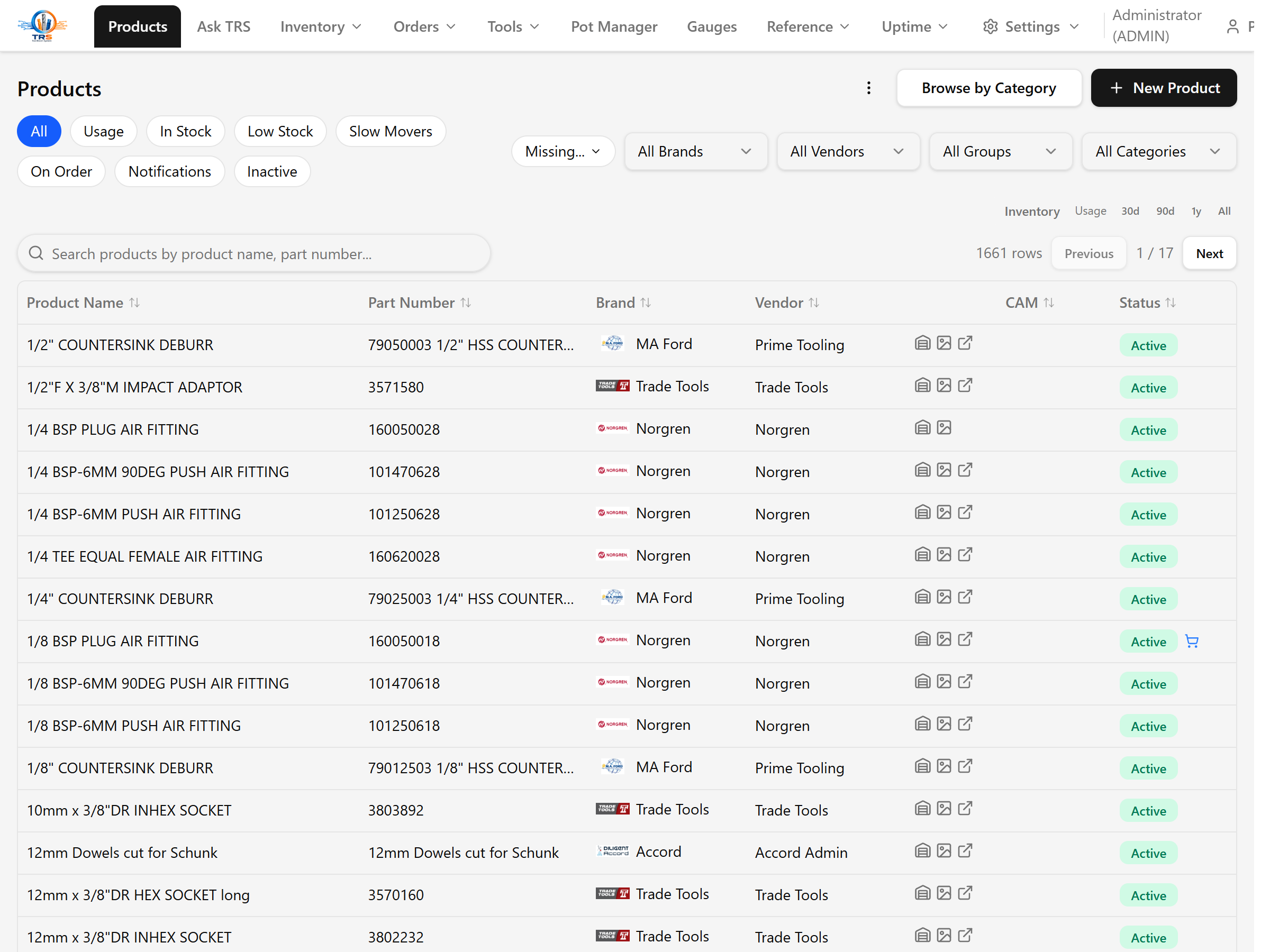1270x952 pixels.
Task: Open external link icon for 12mm Dowels cut for Schunk
Action: (x=965, y=851)
